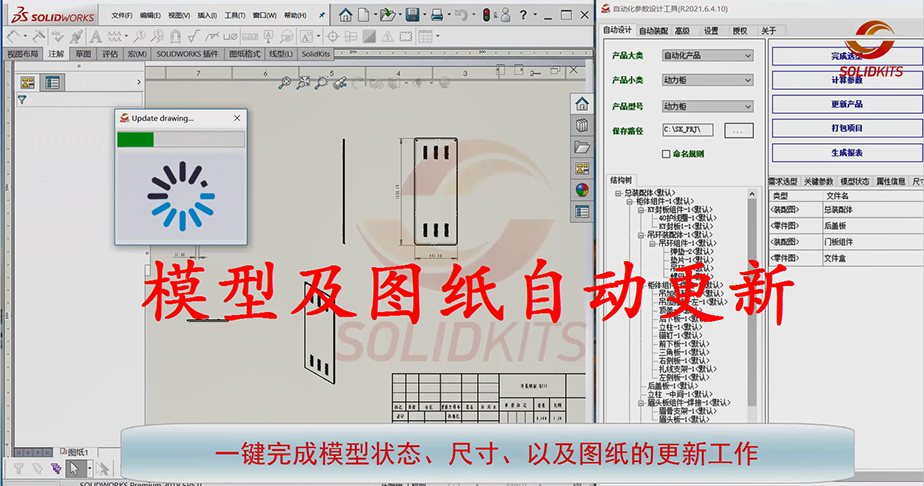
Task: Open Custom Properties task pane icon
Action: (x=582, y=211)
